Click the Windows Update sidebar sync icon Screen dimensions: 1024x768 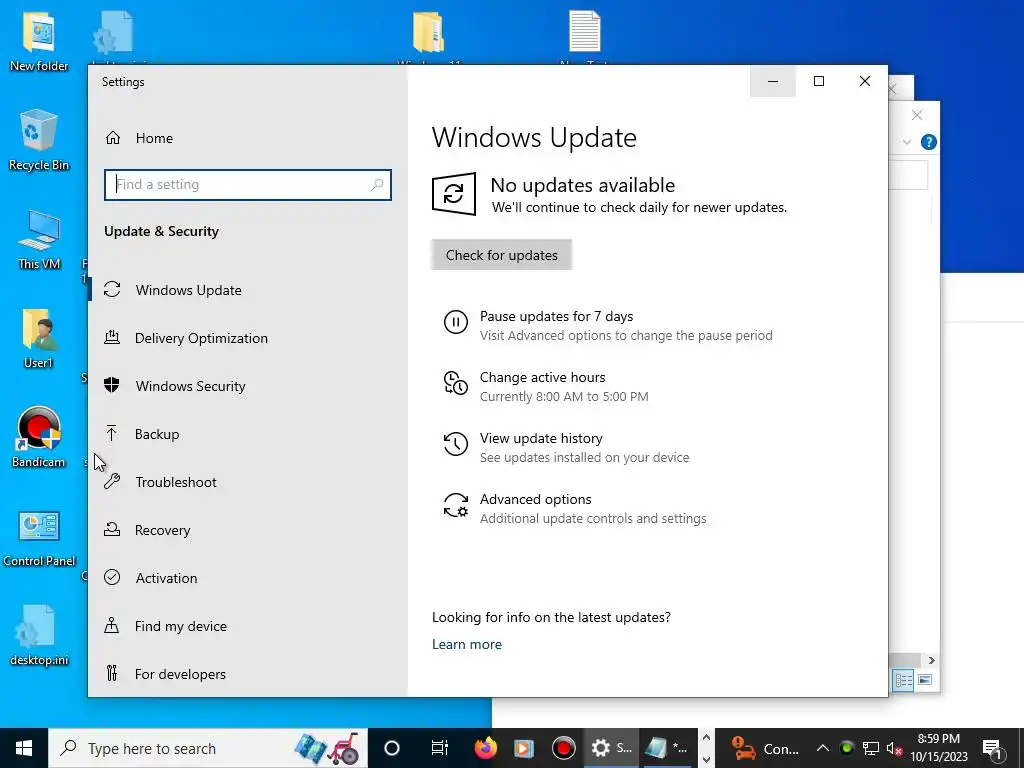coord(112,289)
